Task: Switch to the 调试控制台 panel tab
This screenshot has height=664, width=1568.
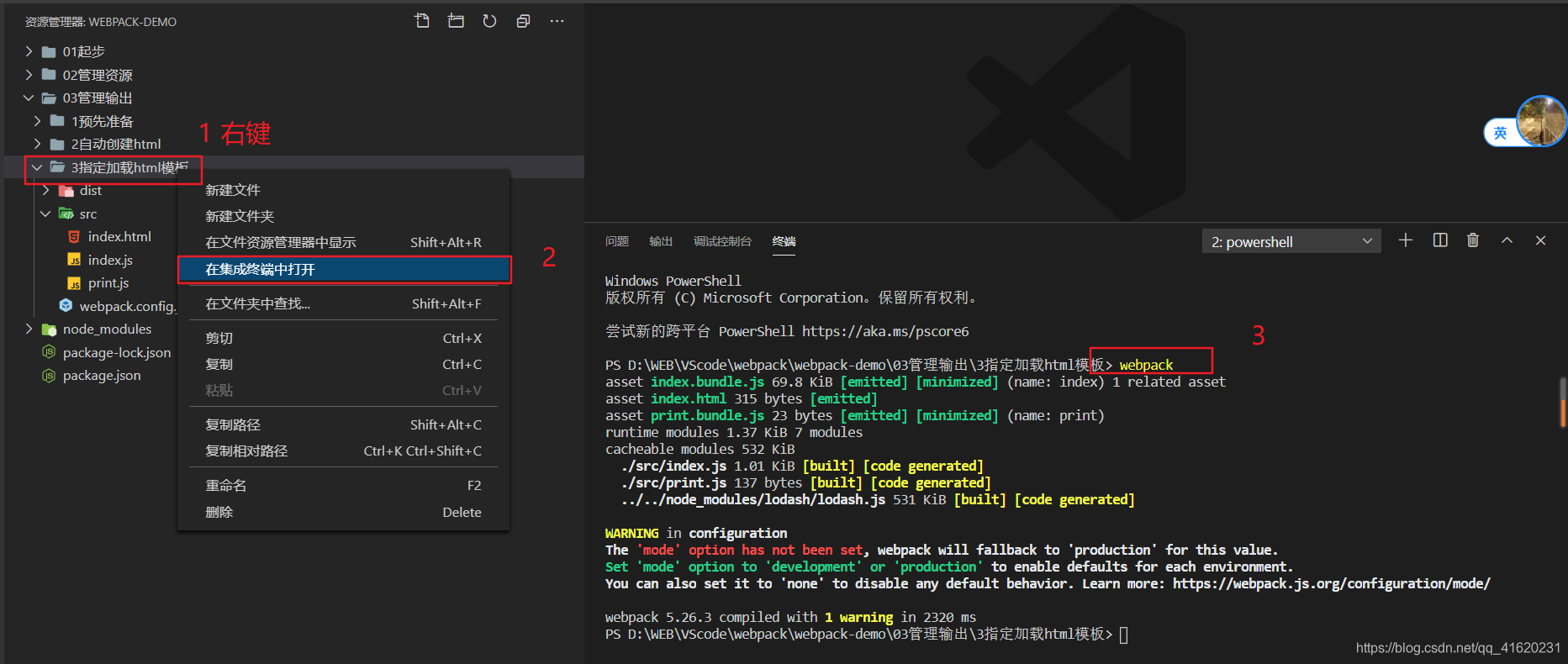Action: [722, 241]
